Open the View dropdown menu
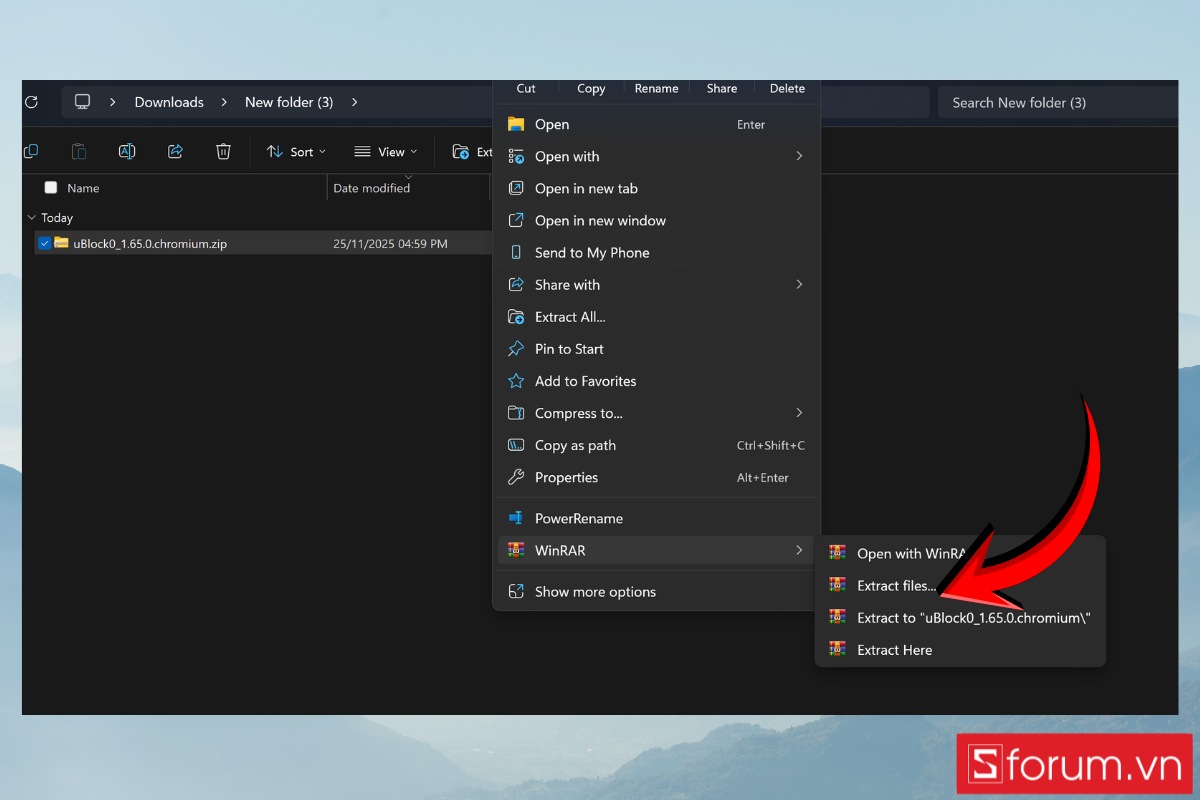Image resolution: width=1200 pixels, height=800 pixels. [x=385, y=151]
